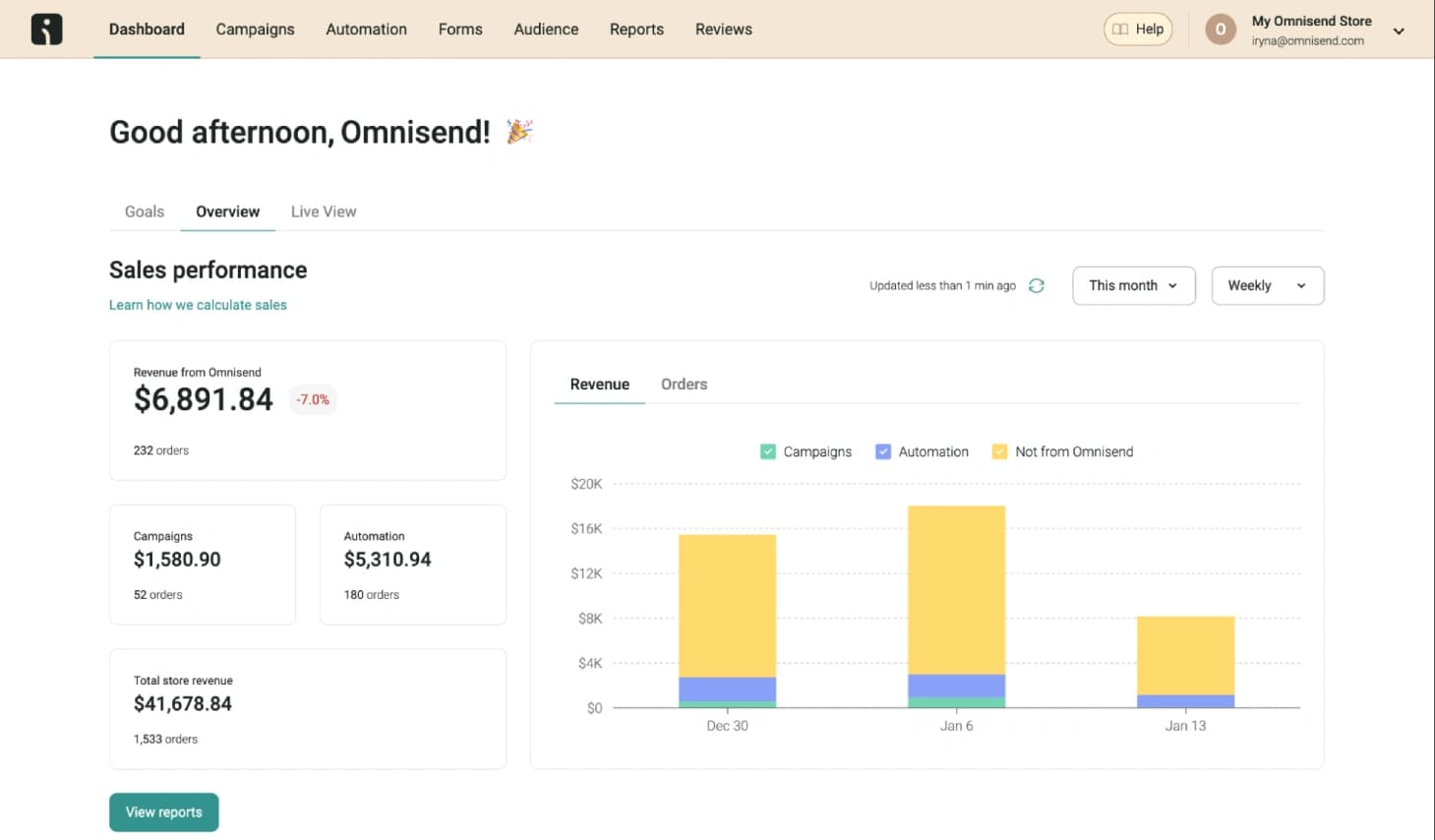Viewport: 1435px width, 840px height.
Task: Click the 232 orders text
Action: 161,450
